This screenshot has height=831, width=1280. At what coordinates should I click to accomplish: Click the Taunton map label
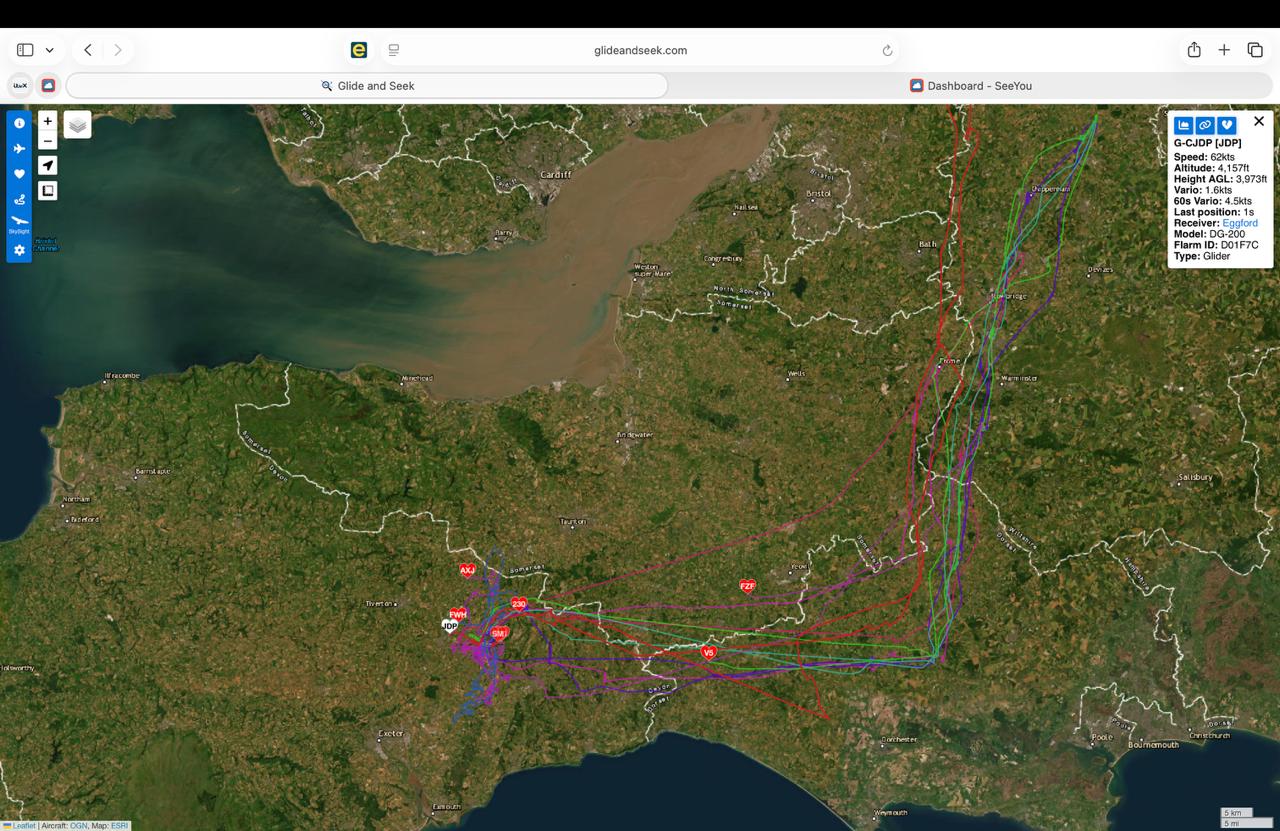click(573, 521)
